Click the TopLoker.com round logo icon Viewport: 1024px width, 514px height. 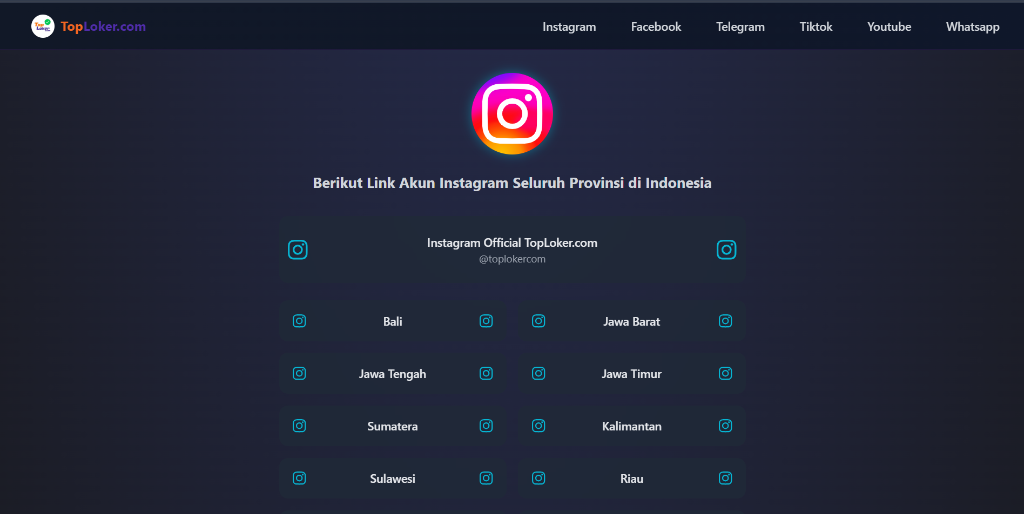[x=42, y=26]
